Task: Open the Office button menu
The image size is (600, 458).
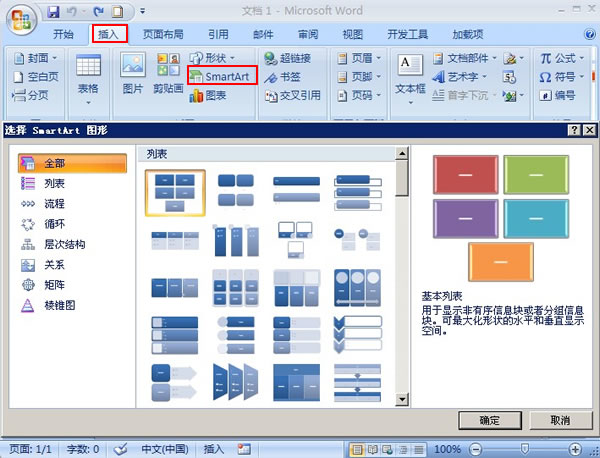Action: point(21,20)
